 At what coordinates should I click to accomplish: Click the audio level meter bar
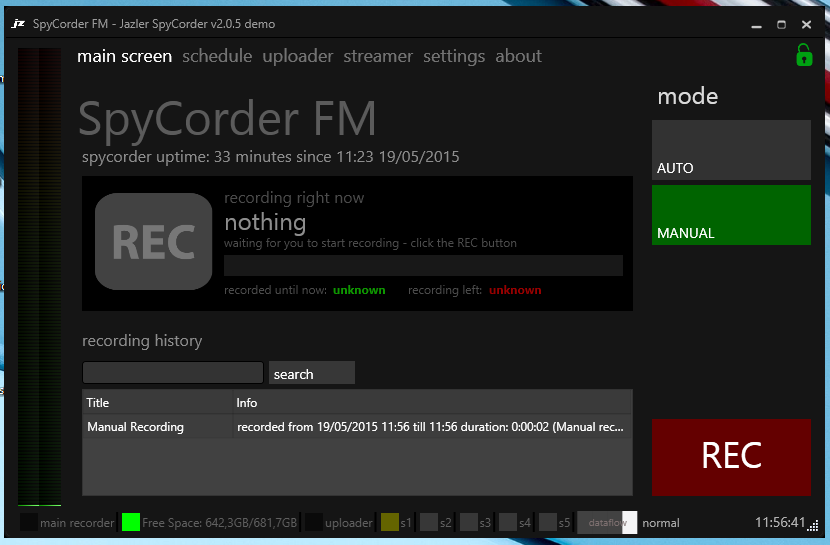pyautogui.click(x=39, y=277)
